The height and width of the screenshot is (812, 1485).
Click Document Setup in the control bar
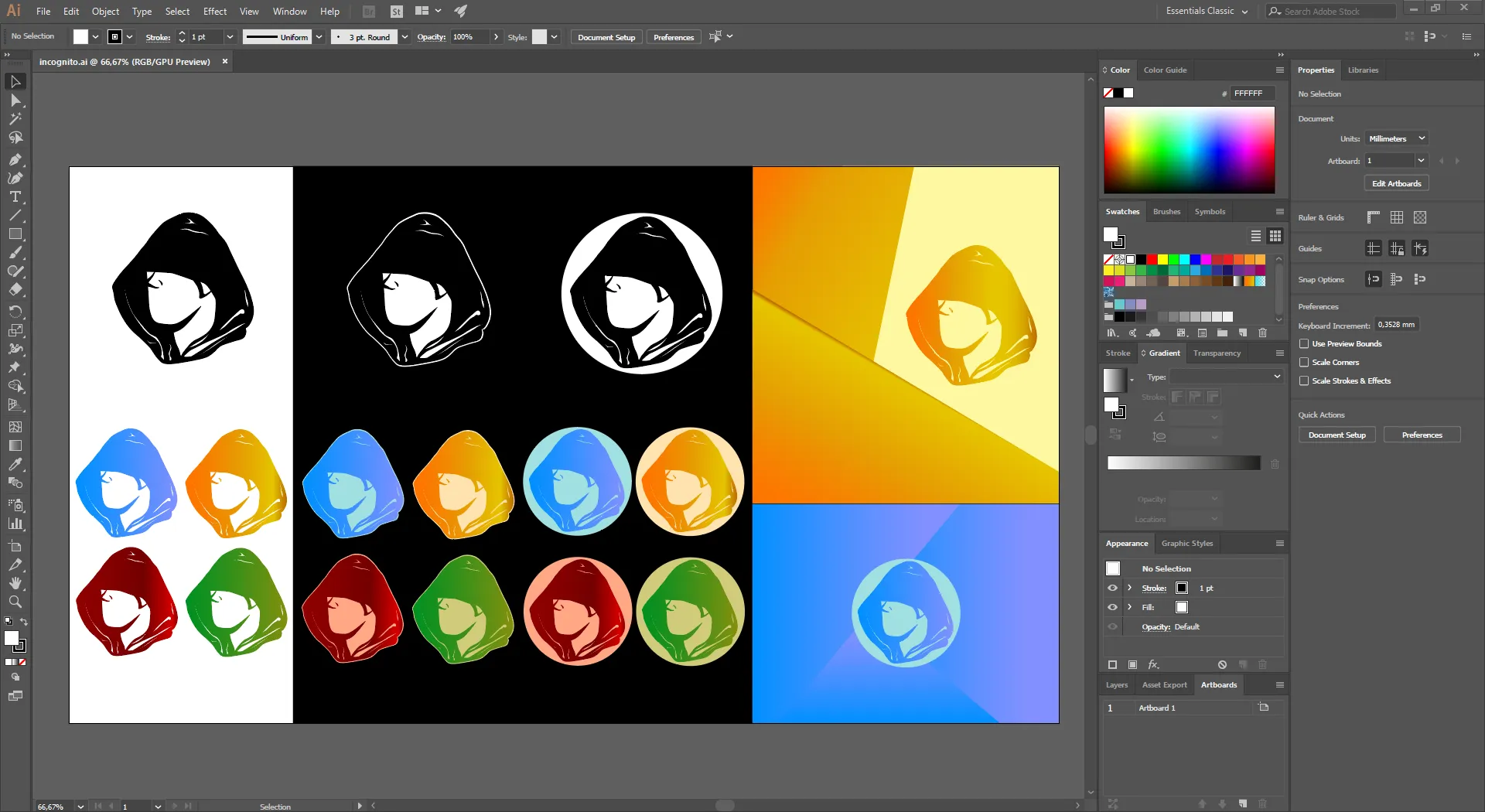click(606, 37)
